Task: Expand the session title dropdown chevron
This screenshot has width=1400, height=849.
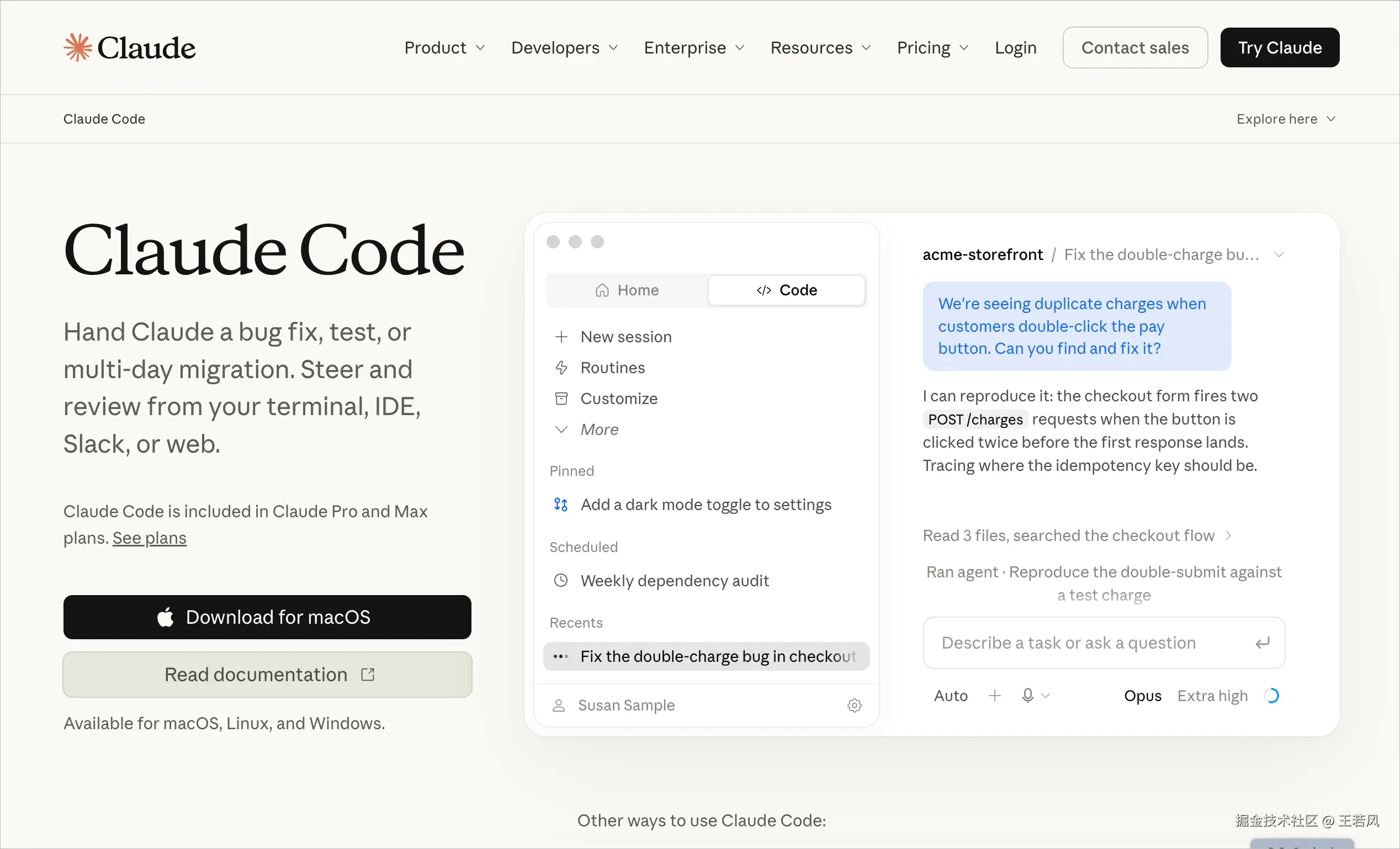Action: pyautogui.click(x=1279, y=254)
